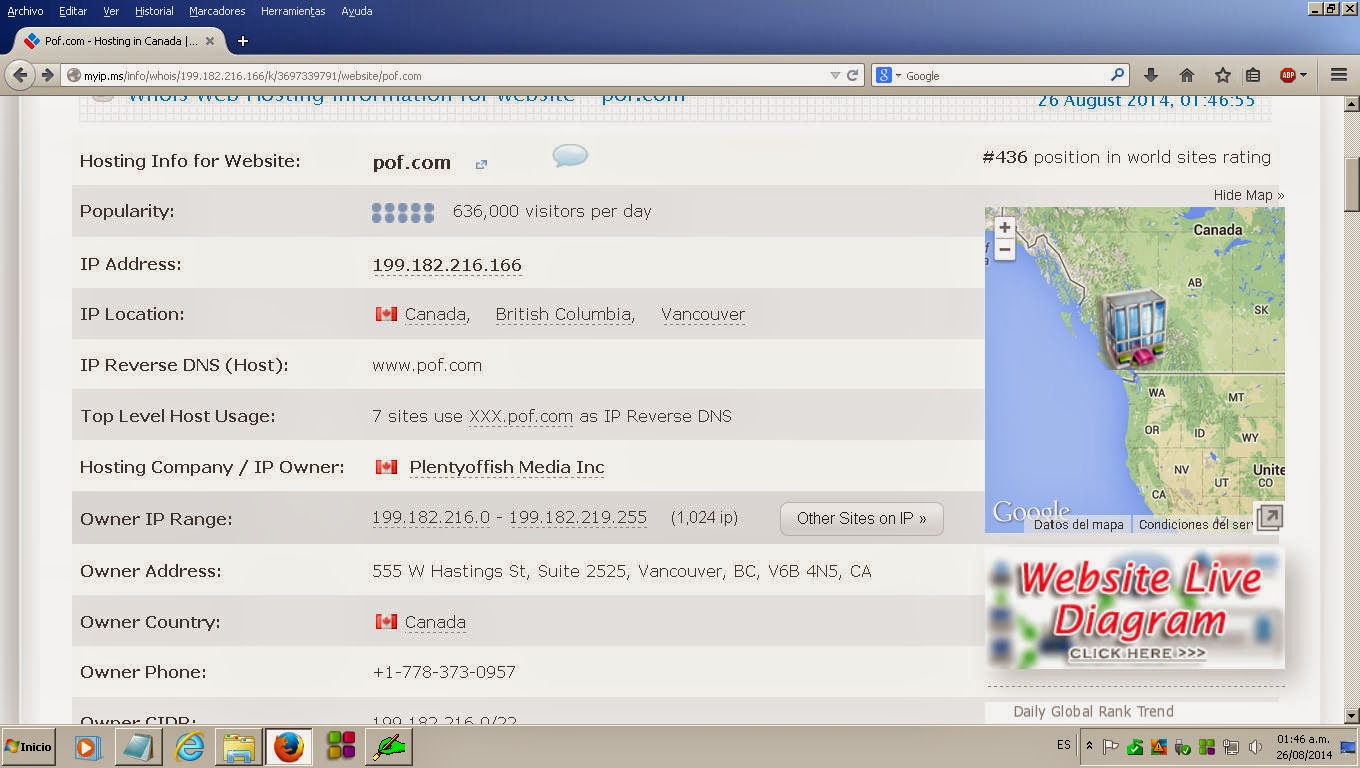Click the Hide Map link
This screenshot has height=768, width=1360.
point(1248,195)
